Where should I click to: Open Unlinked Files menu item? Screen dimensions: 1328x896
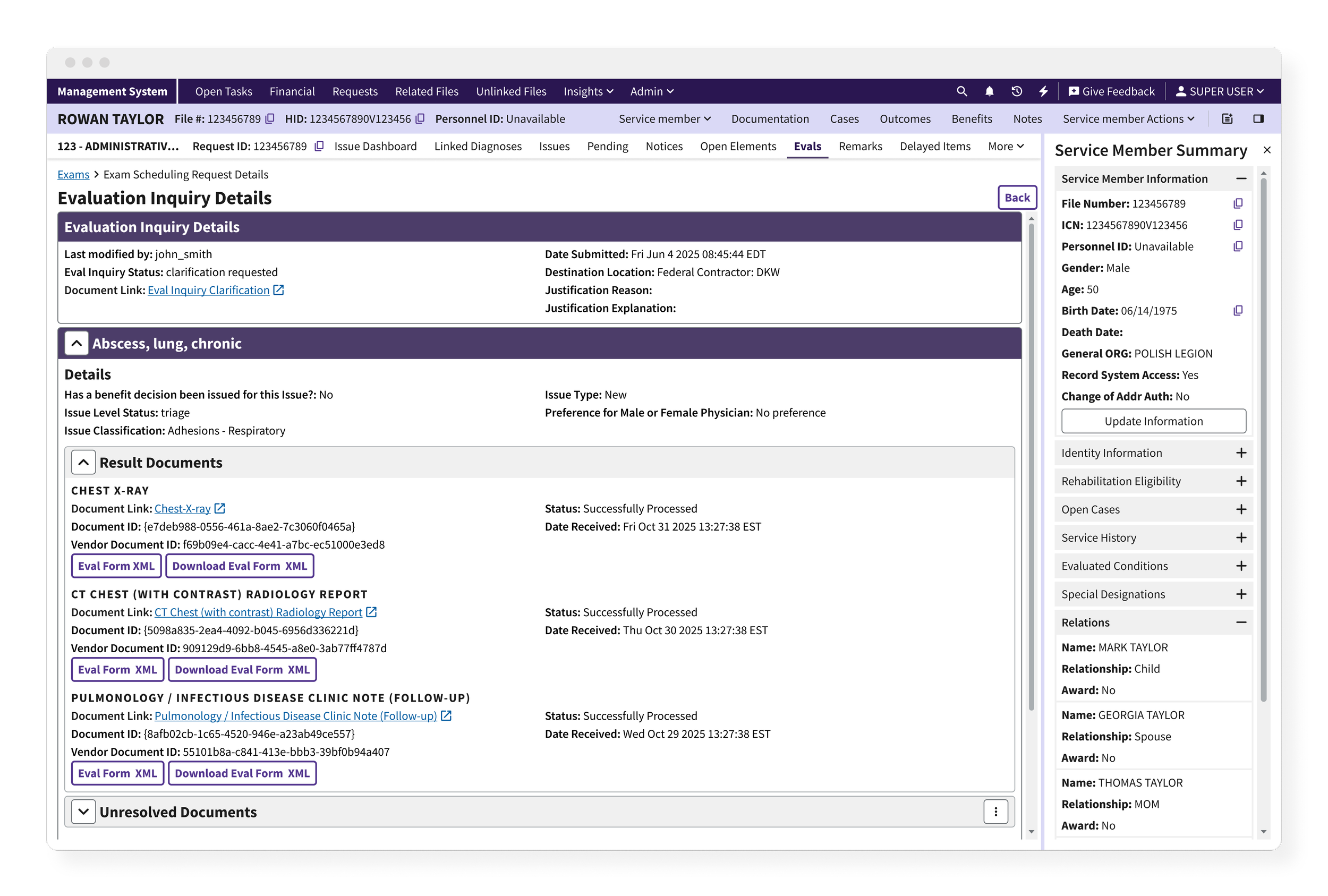click(511, 91)
